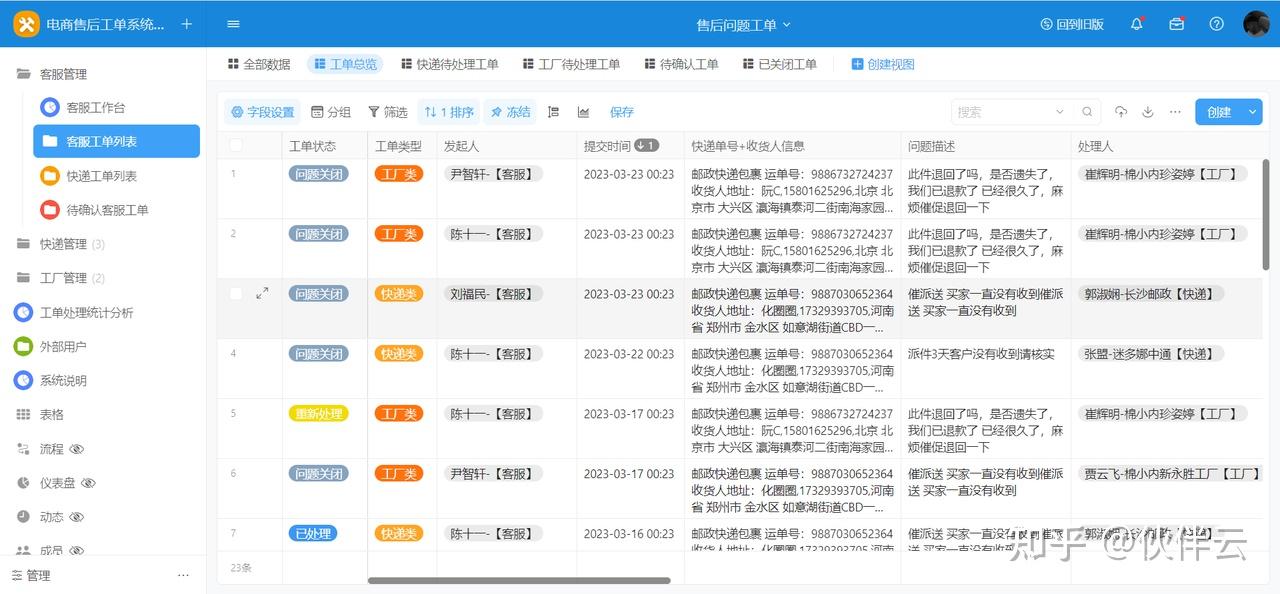
Task: Click 回到旧版 button
Action: click(1072, 24)
